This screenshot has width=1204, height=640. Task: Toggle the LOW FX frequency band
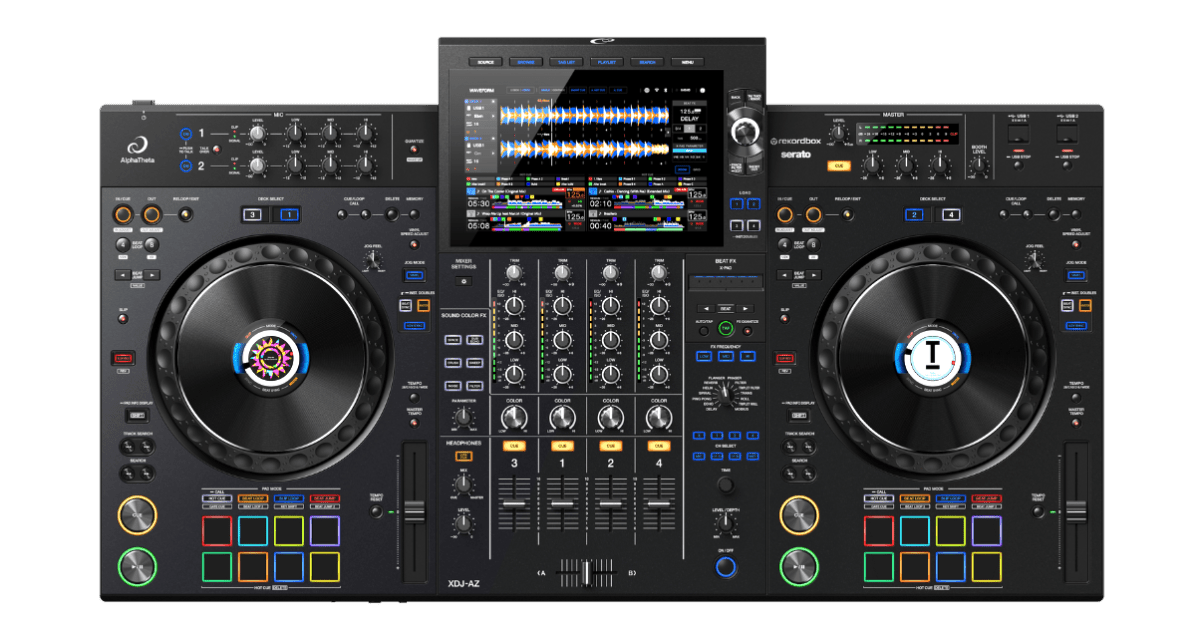pos(703,356)
